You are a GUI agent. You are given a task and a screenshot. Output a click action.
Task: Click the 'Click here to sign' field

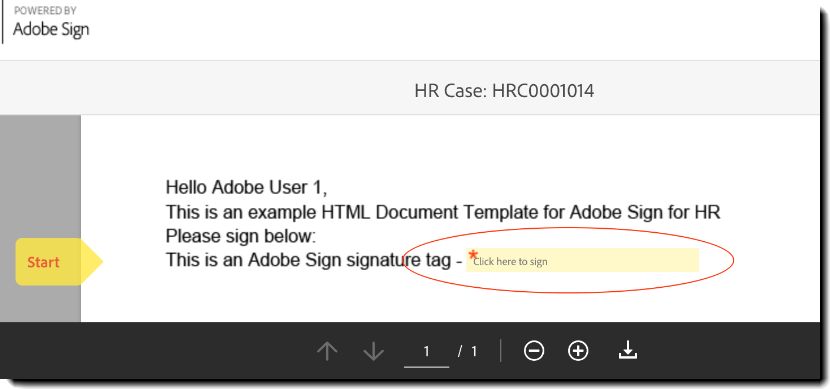(582, 260)
